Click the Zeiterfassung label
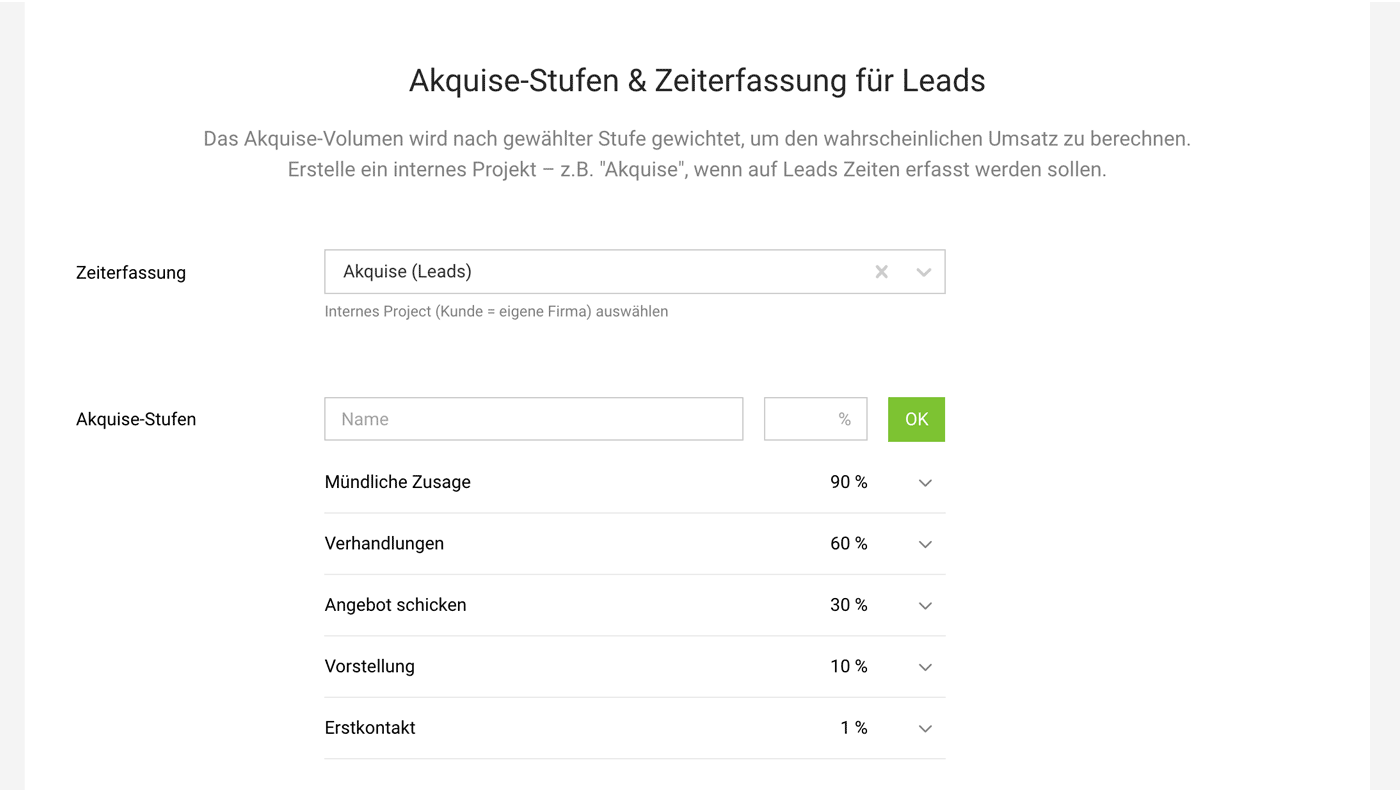 131,271
